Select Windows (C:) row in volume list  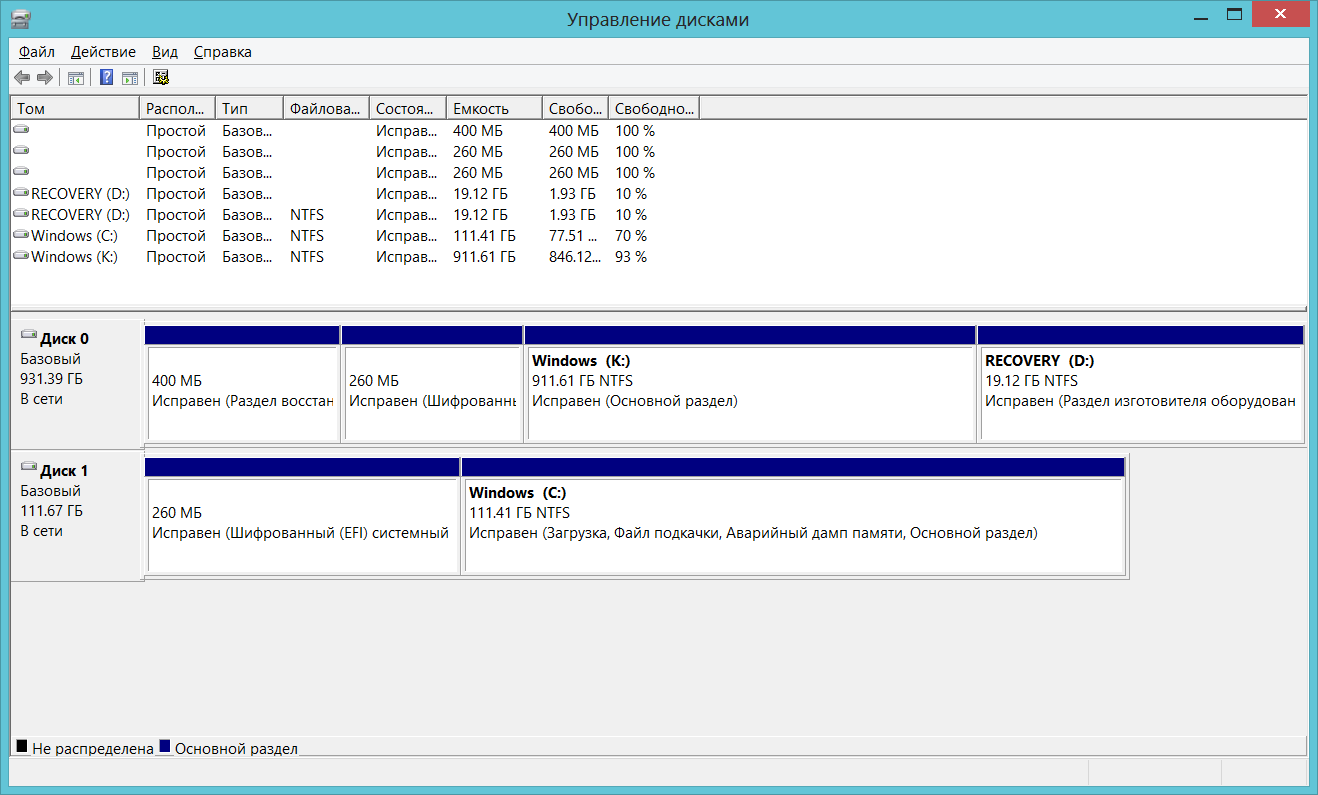coord(74,236)
